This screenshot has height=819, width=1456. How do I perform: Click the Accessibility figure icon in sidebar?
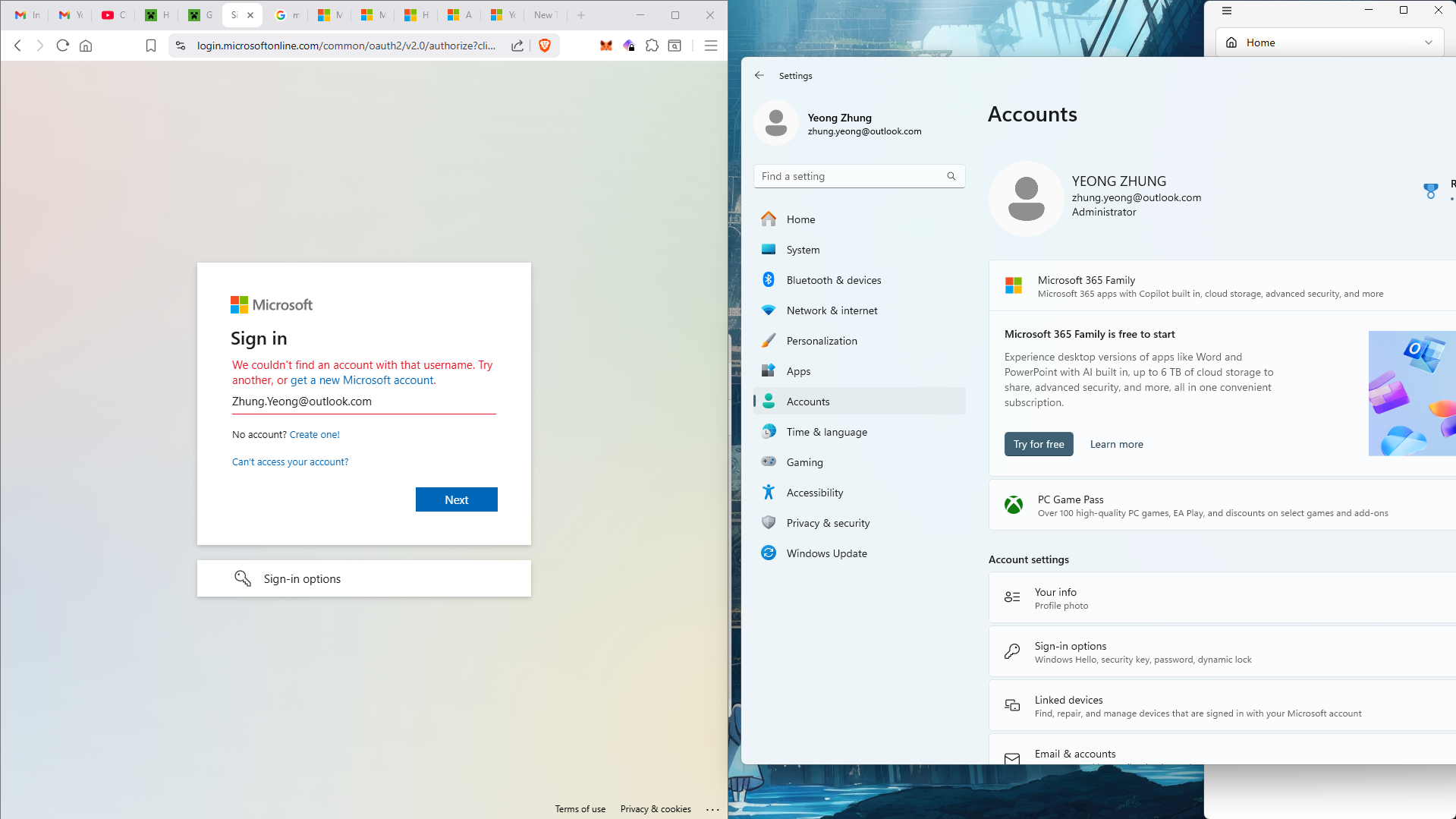click(769, 492)
